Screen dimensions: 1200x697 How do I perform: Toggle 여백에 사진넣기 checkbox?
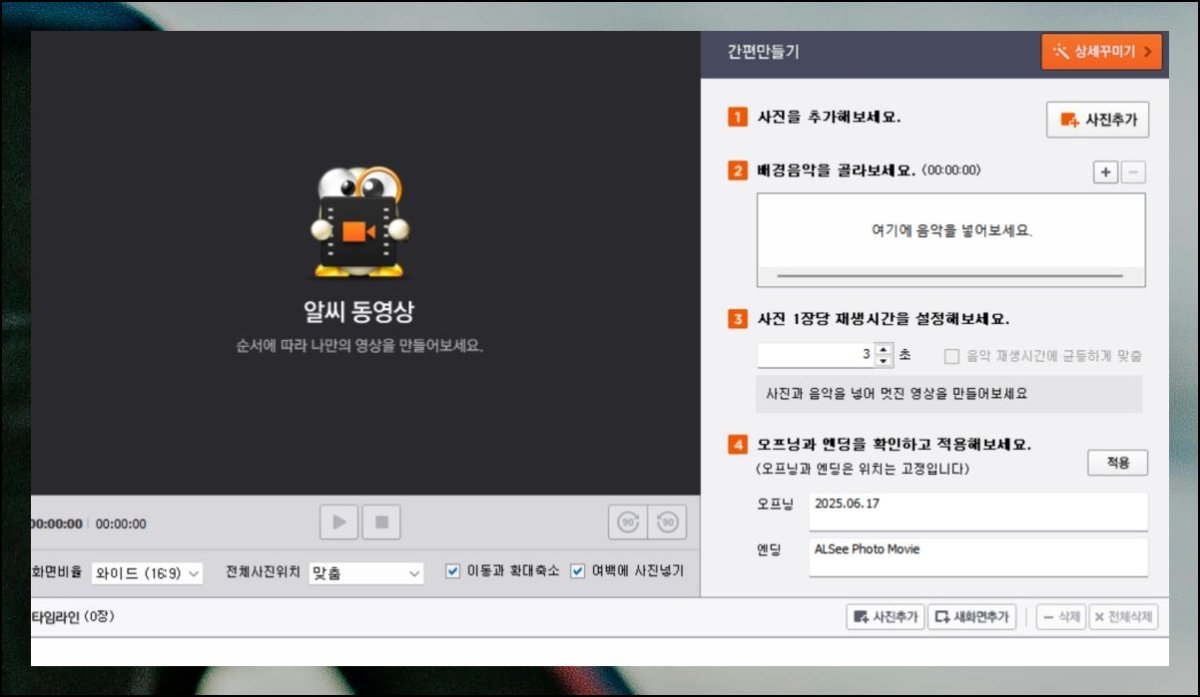pyautogui.click(x=577, y=571)
